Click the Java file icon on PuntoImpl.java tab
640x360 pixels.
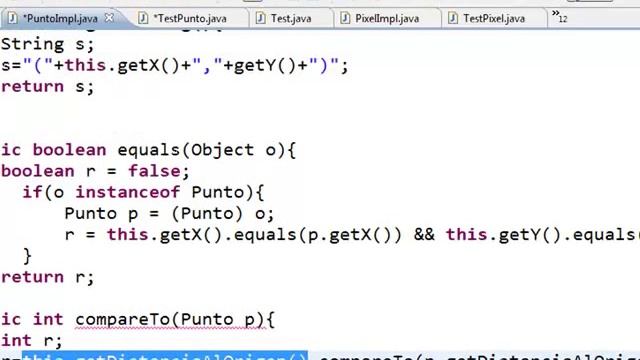point(13,18)
